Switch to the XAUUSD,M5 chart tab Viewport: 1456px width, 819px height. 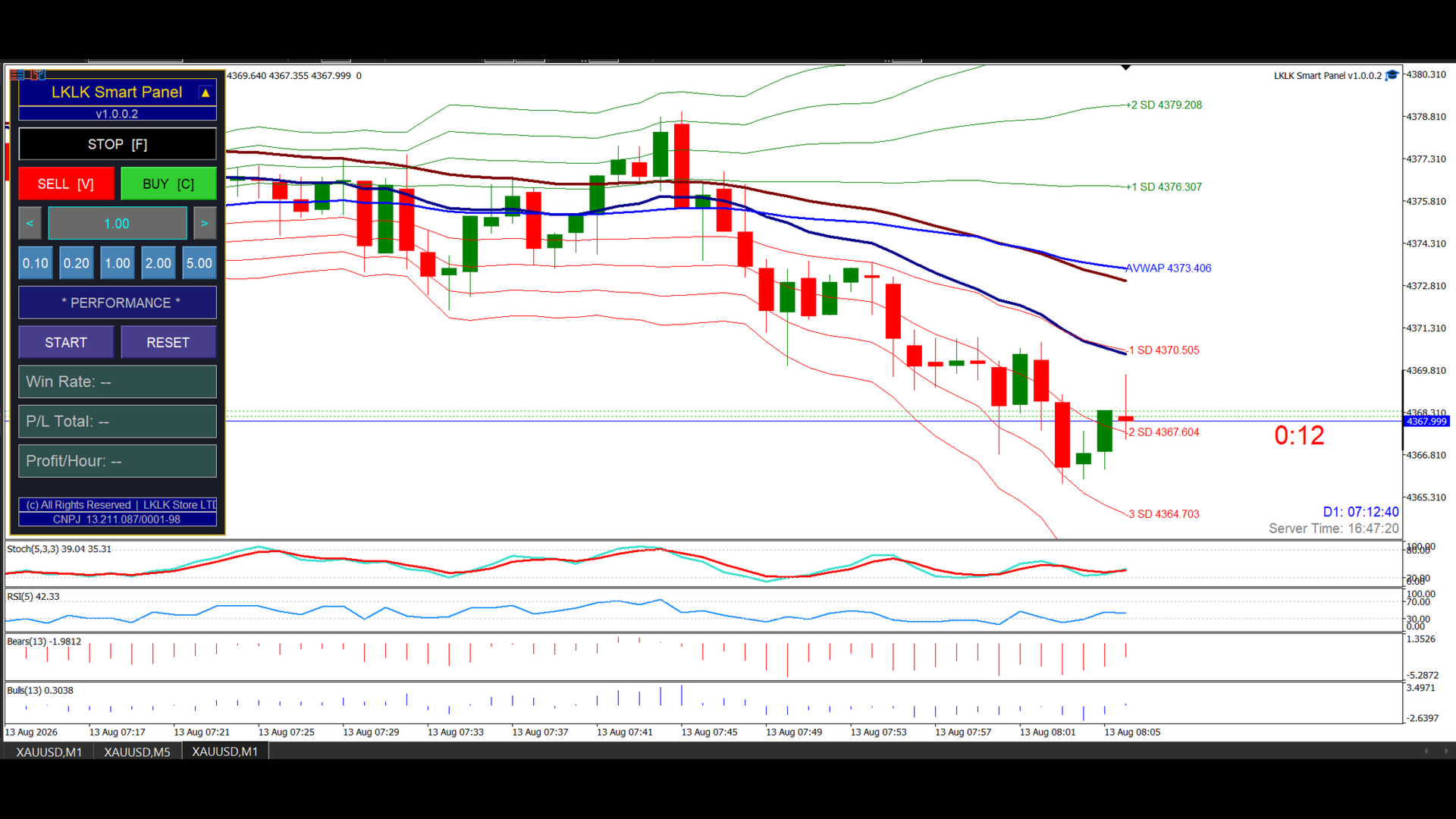[137, 752]
